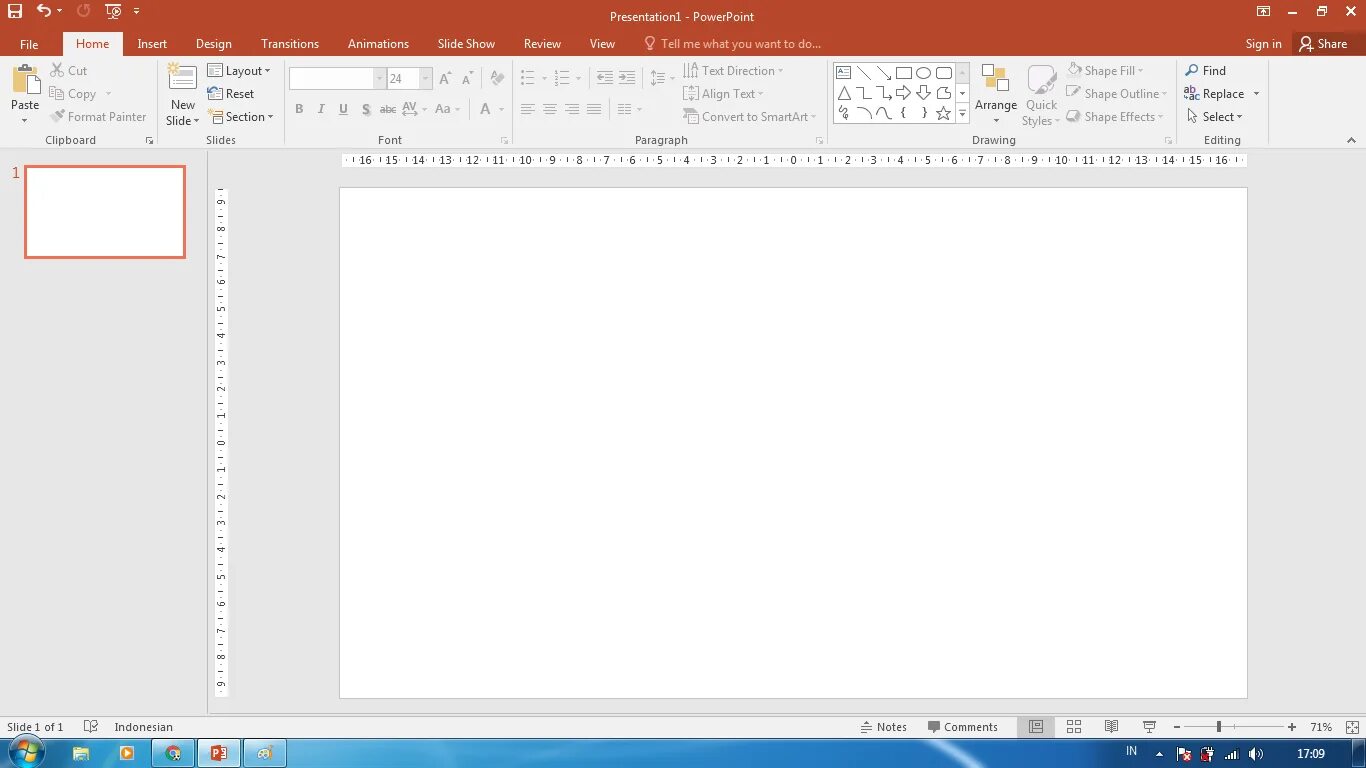Increase font size with the larger A icon
Image resolution: width=1366 pixels, height=768 pixels.
[445, 78]
